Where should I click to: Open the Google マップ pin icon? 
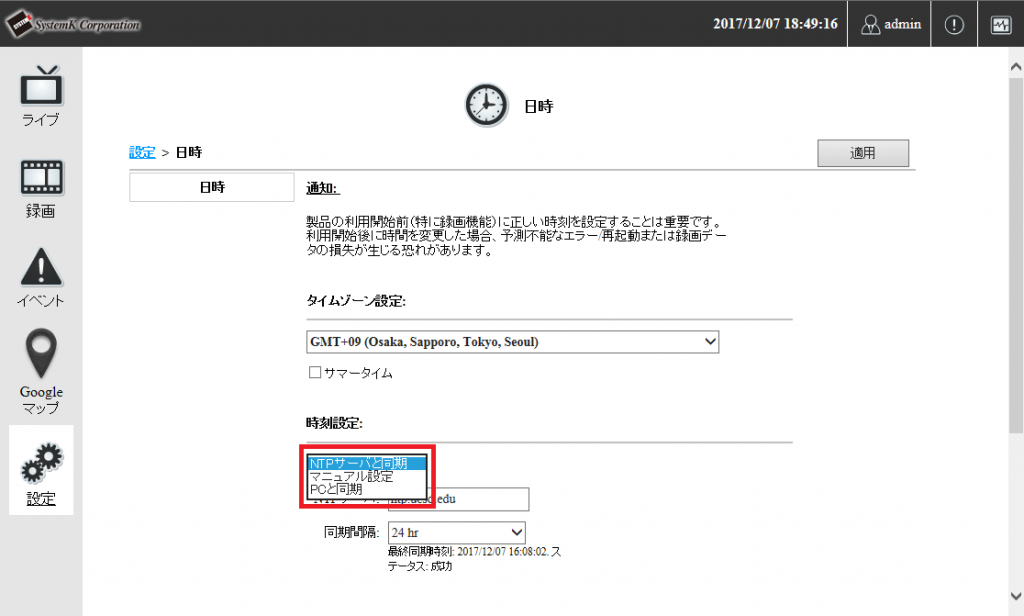[41, 353]
